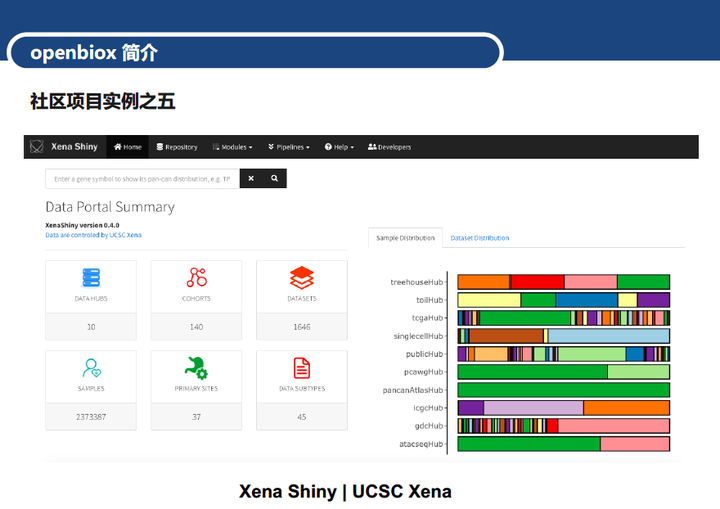Switch to Sample Distribution tab
The width and height of the screenshot is (720, 509).
(405, 238)
